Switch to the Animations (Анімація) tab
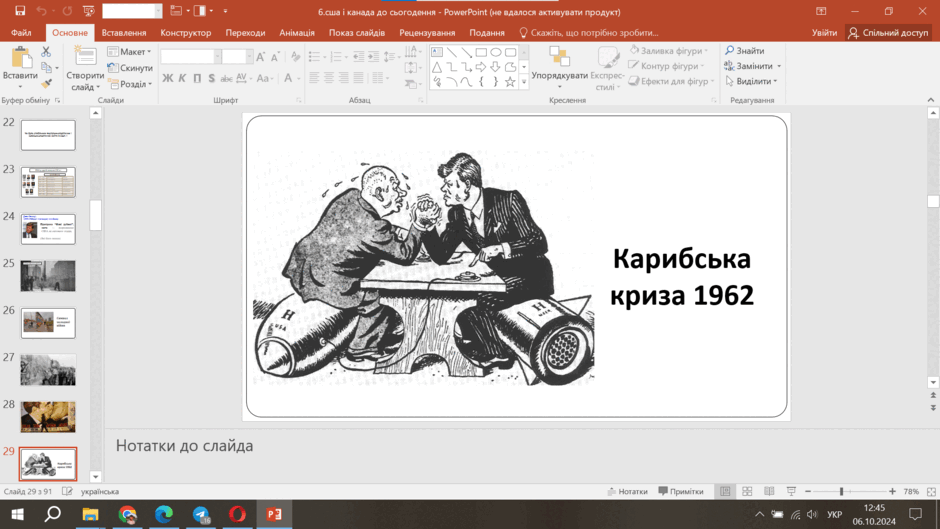This screenshot has width=940, height=529. pyautogui.click(x=297, y=32)
